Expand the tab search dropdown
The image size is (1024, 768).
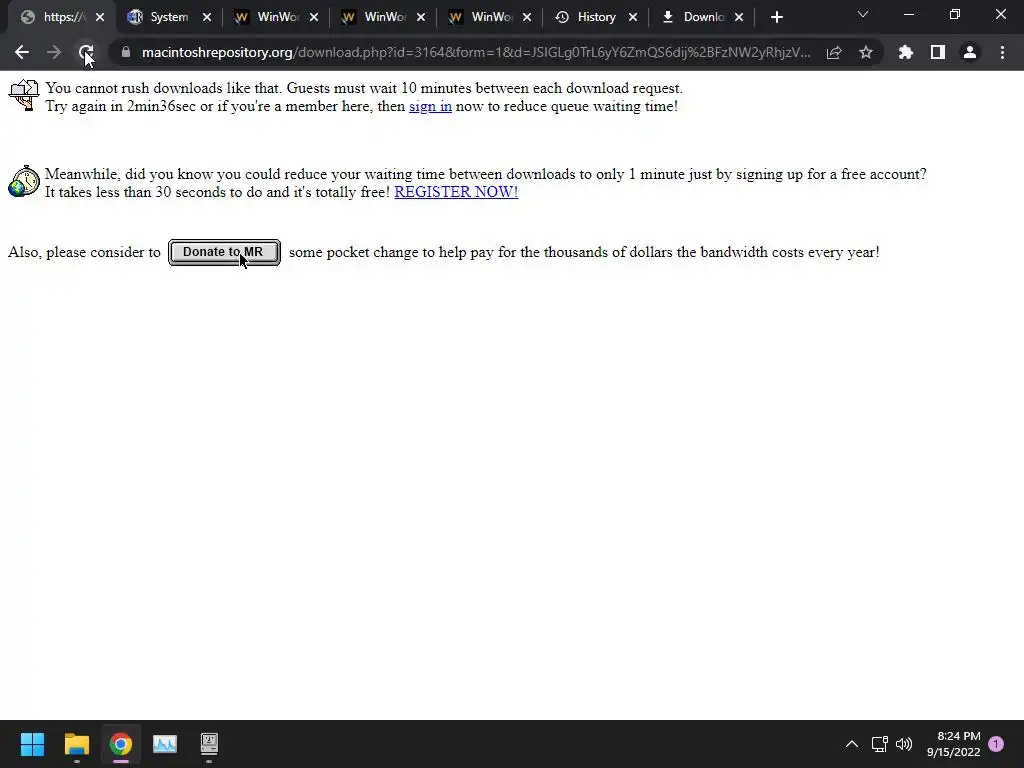coord(863,14)
